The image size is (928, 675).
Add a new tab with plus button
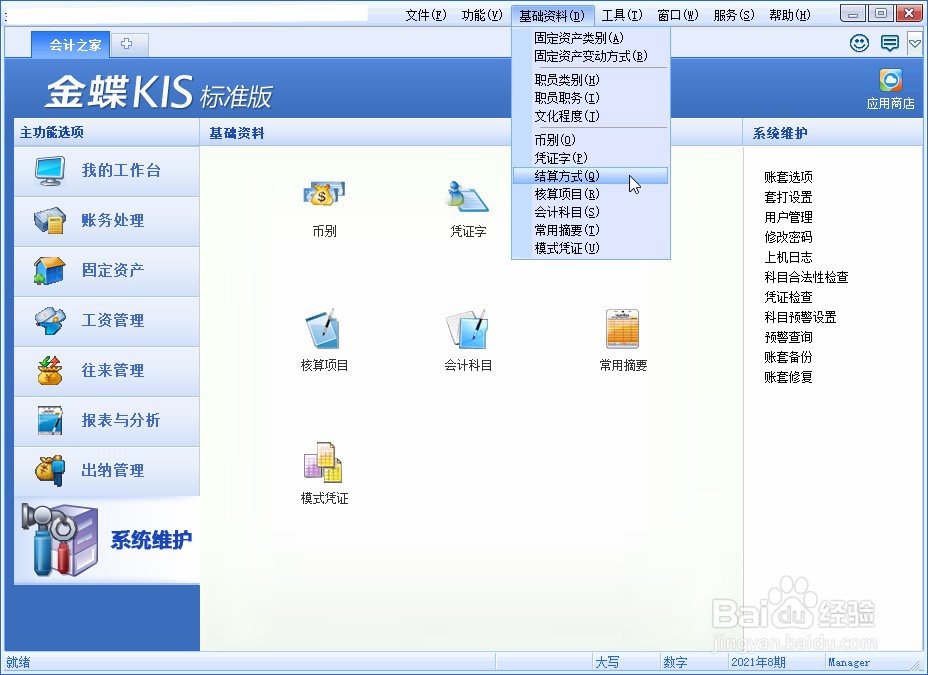pyautogui.click(x=127, y=44)
